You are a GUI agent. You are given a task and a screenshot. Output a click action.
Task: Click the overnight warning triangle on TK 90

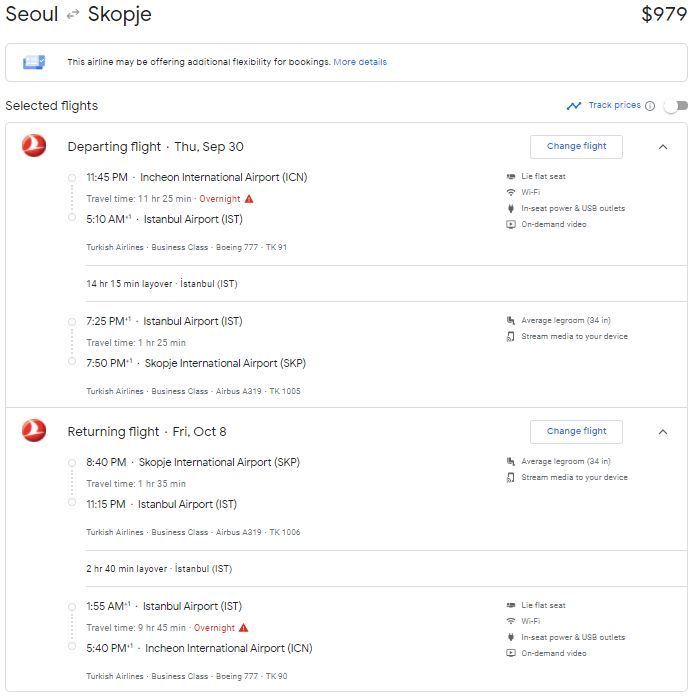pyautogui.click(x=243, y=628)
